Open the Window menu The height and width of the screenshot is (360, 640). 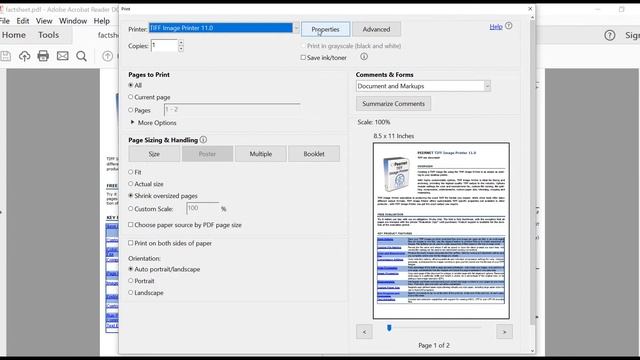[x=73, y=21]
